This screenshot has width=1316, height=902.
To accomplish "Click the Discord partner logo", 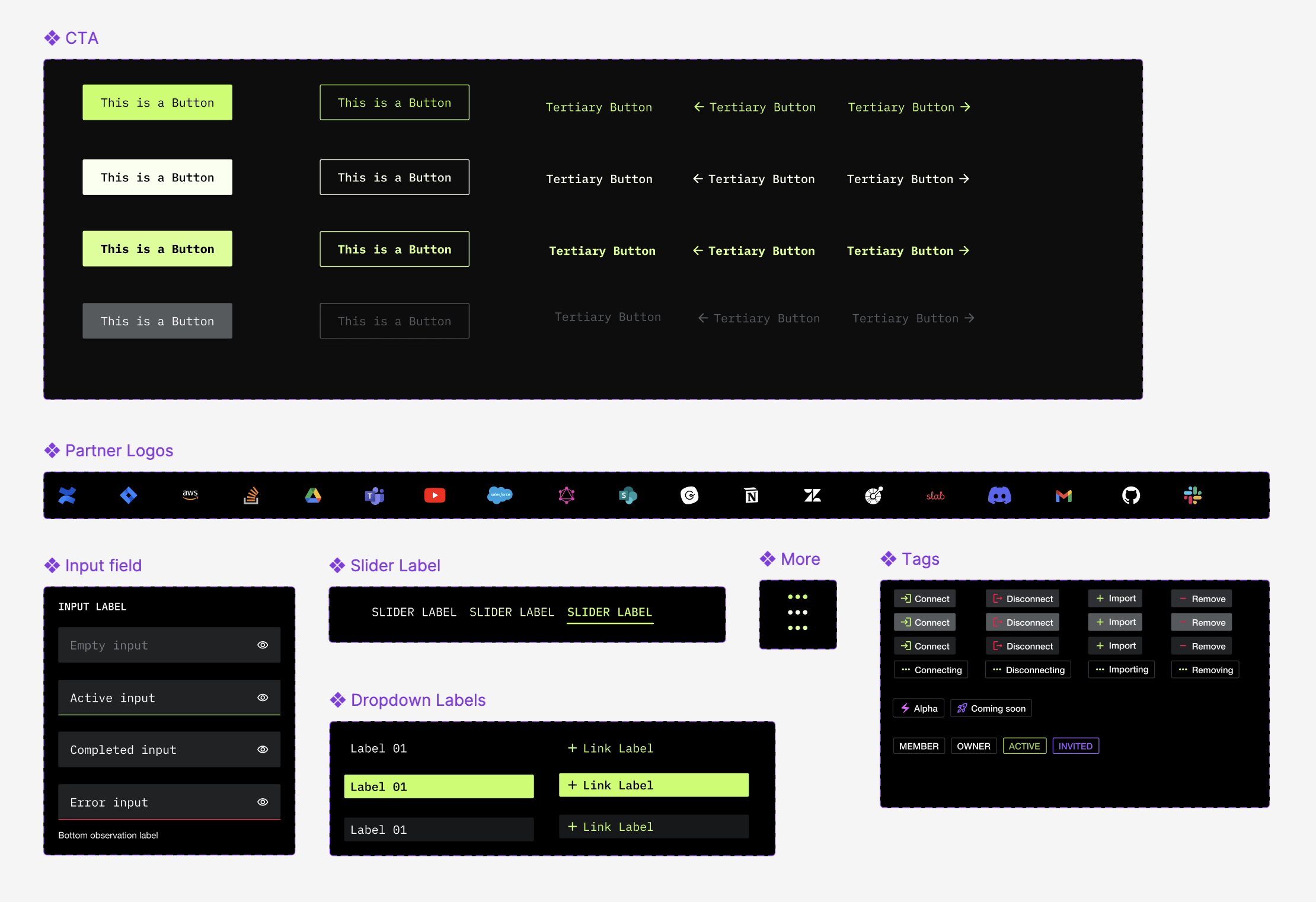I will pyautogui.click(x=1001, y=495).
